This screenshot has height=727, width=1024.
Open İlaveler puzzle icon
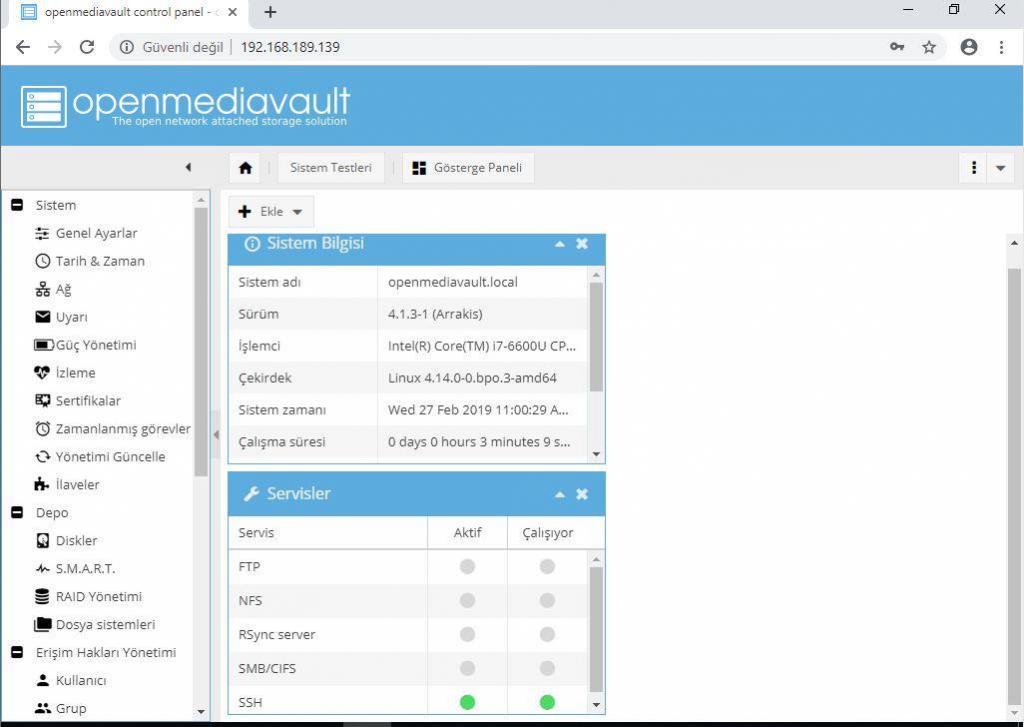[x=42, y=485]
